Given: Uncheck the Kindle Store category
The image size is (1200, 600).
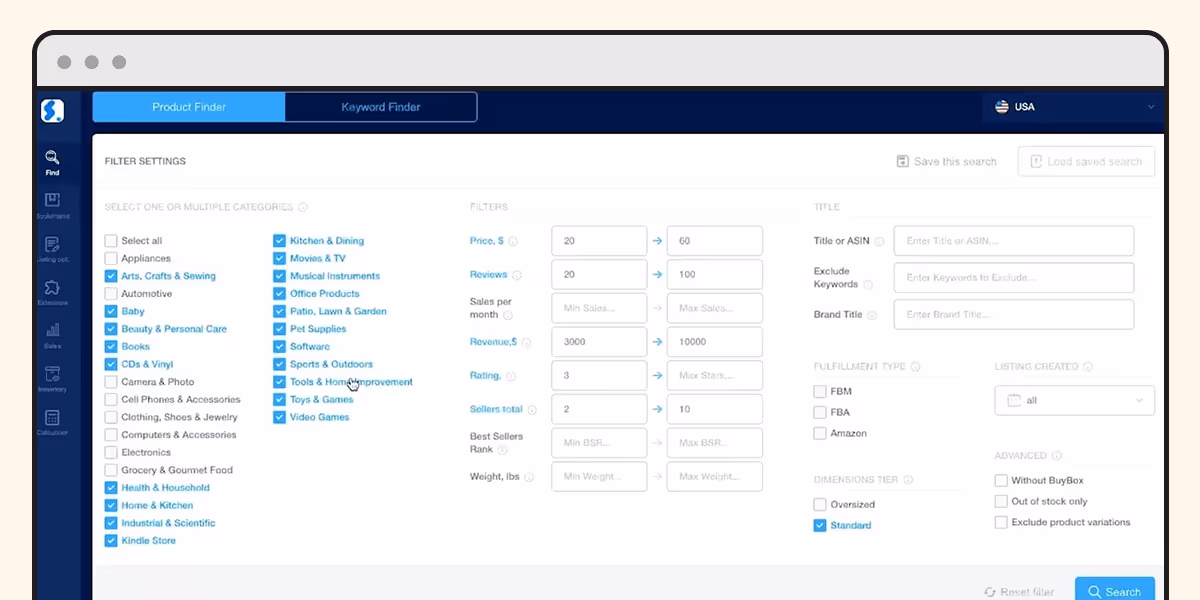Looking at the screenshot, I should [111, 541].
